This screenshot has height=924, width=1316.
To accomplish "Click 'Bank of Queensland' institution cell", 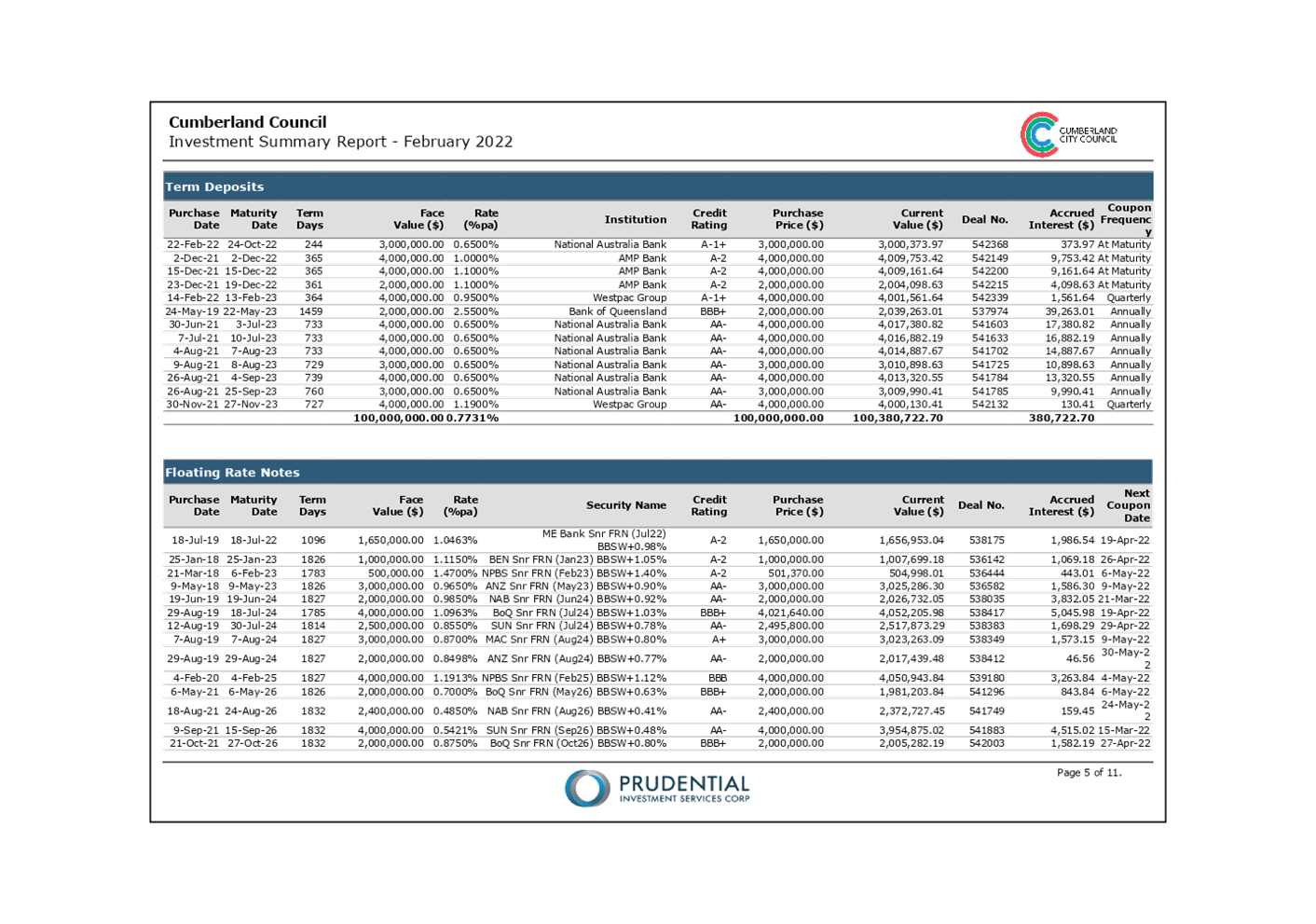I will pos(617,311).
